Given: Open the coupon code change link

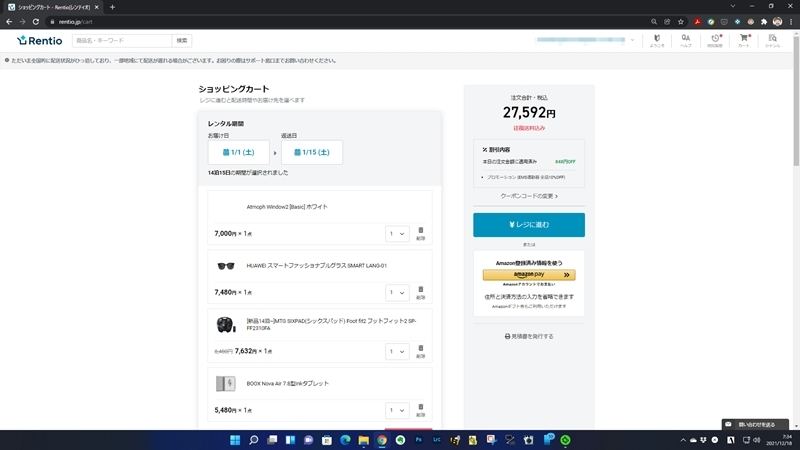Looking at the screenshot, I should point(529,196).
